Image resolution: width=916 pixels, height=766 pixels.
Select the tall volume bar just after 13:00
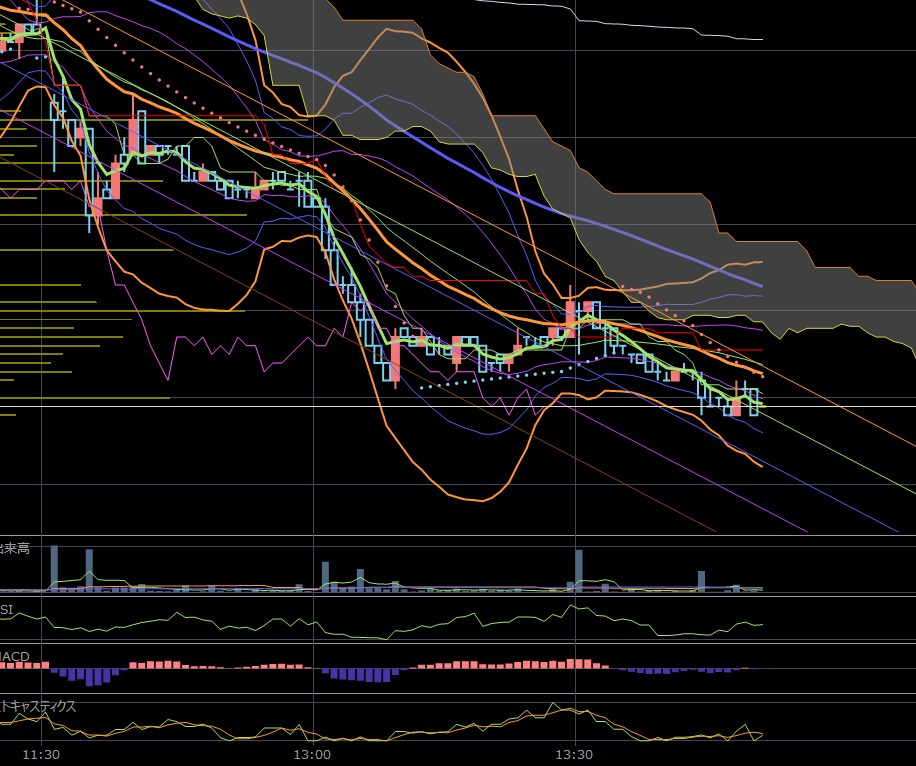coord(325,575)
